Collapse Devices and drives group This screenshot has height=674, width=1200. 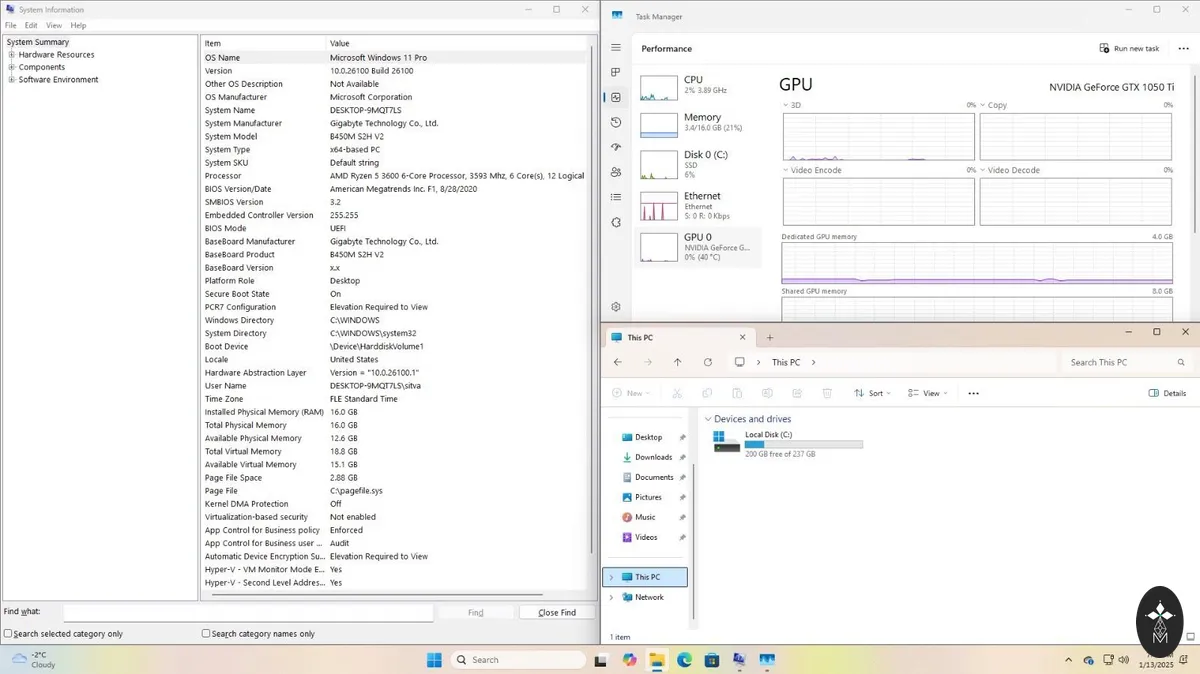coord(708,419)
